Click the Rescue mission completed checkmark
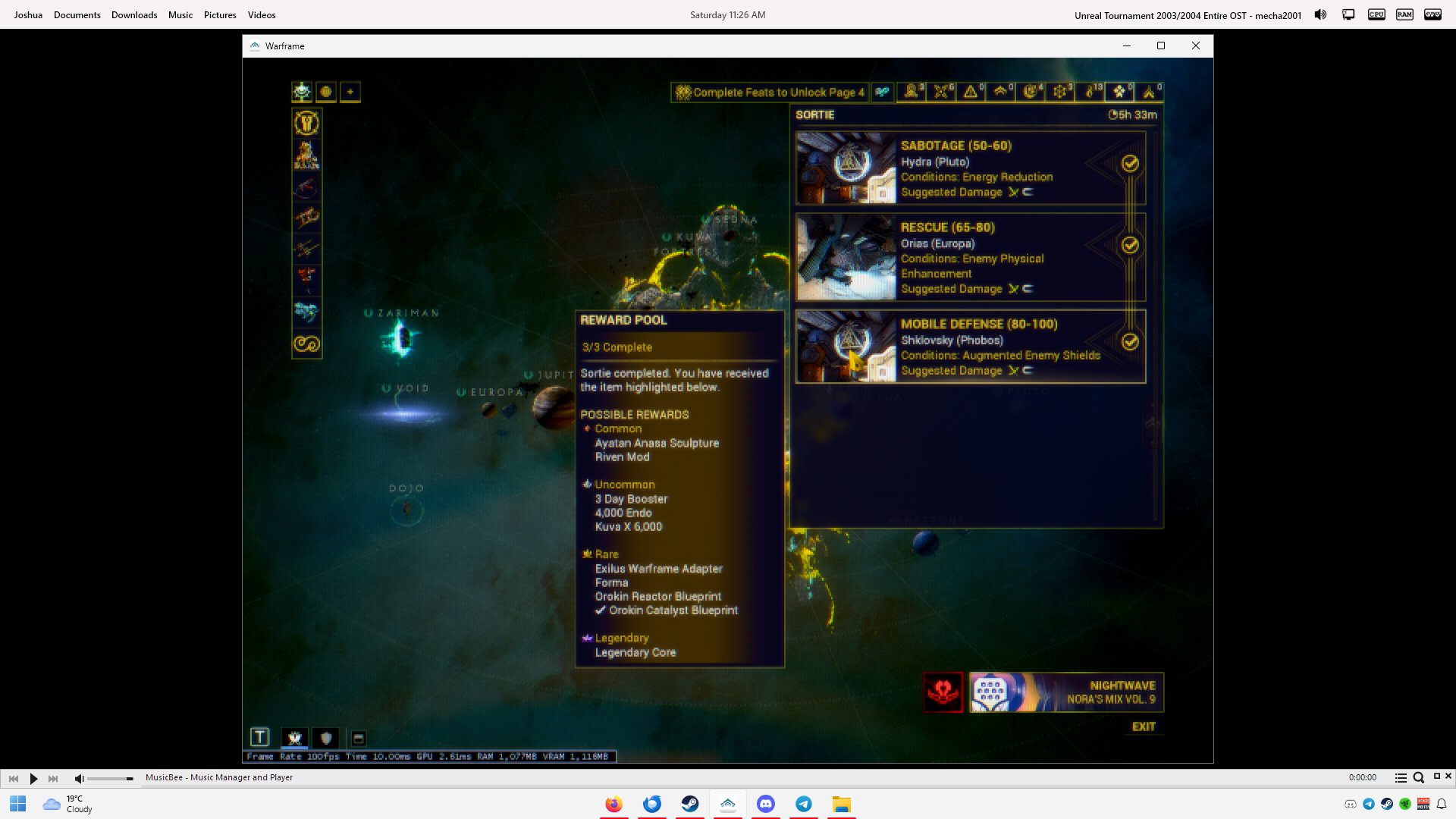Image resolution: width=1456 pixels, height=819 pixels. click(1130, 245)
